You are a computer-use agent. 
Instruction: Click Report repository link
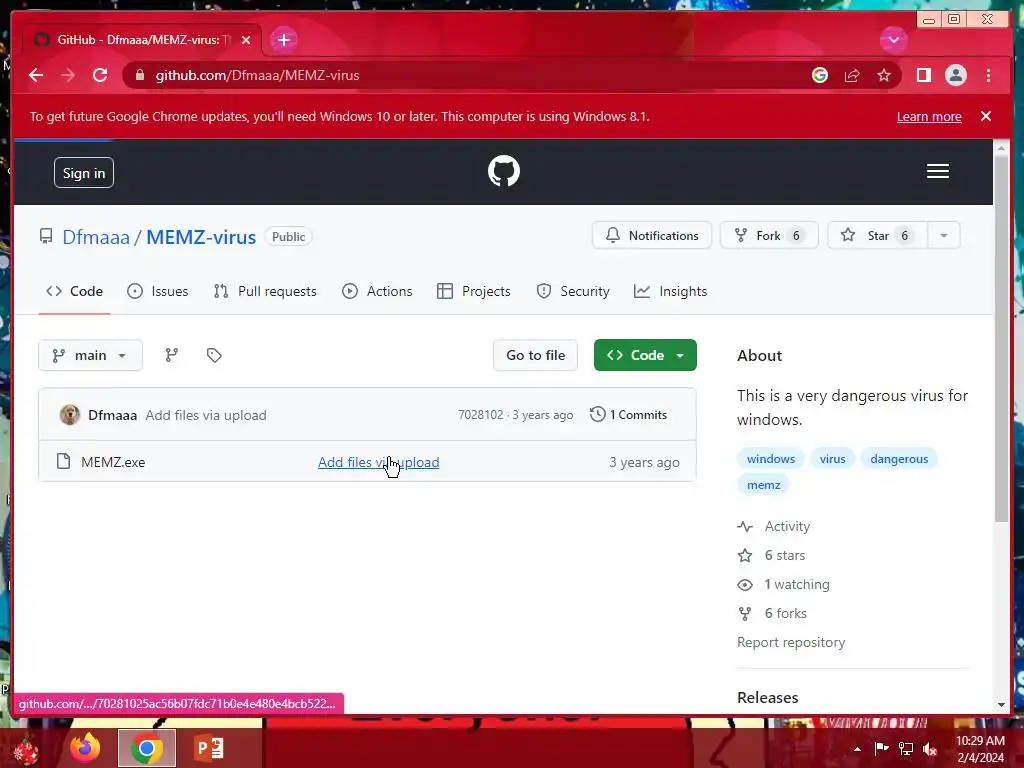tap(791, 643)
